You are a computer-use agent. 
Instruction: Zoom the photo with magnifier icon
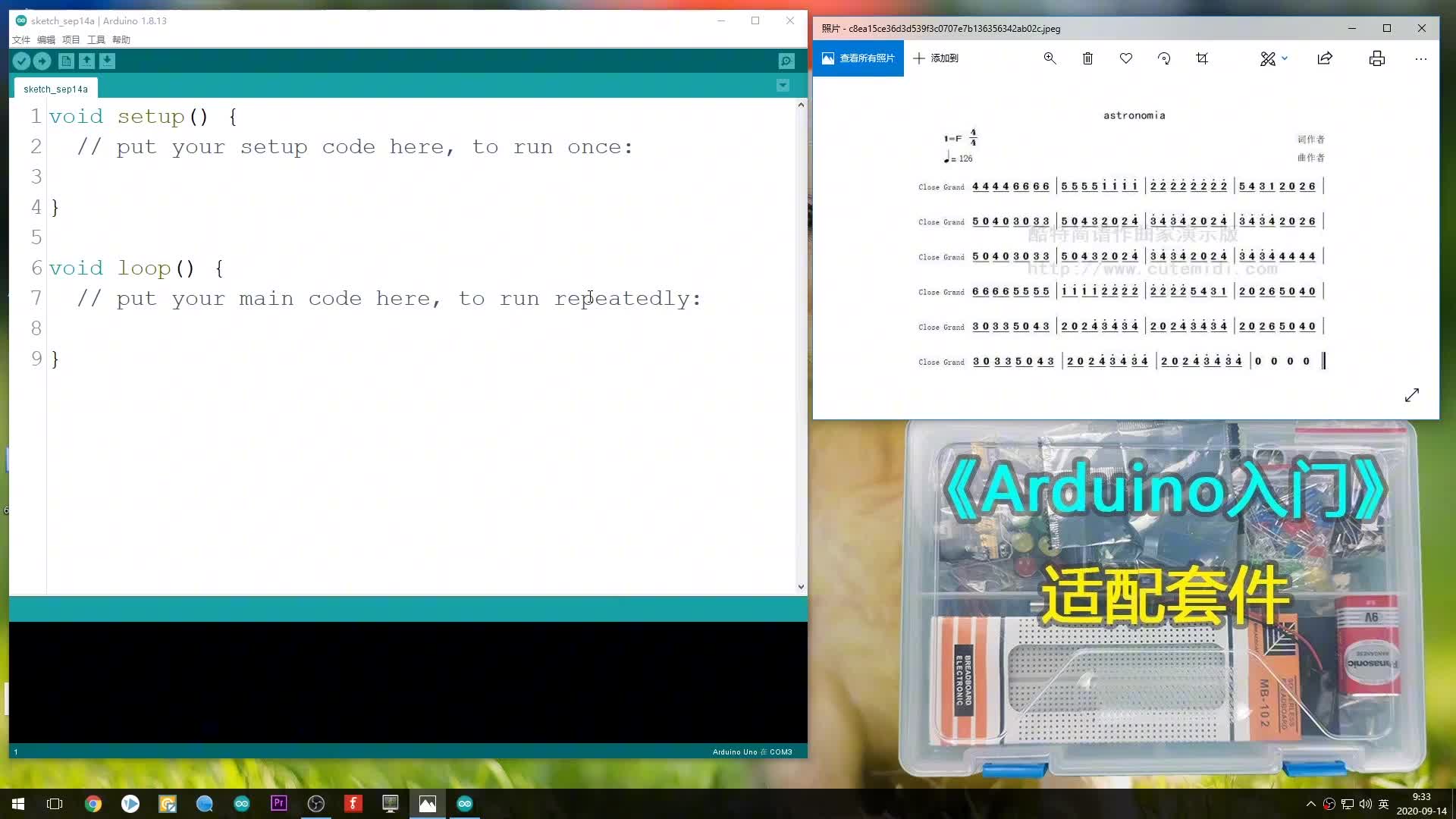click(x=1050, y=58)
